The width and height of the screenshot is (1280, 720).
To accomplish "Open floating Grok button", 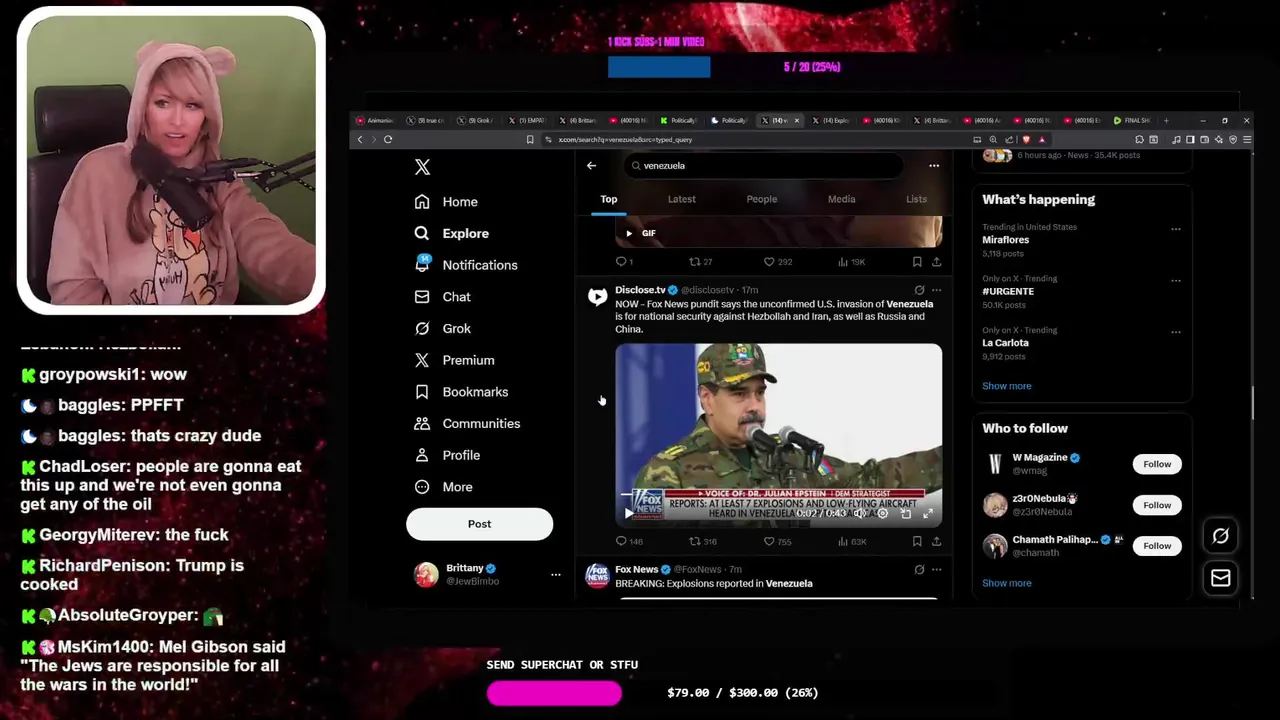I will (x=1221, y=536).
